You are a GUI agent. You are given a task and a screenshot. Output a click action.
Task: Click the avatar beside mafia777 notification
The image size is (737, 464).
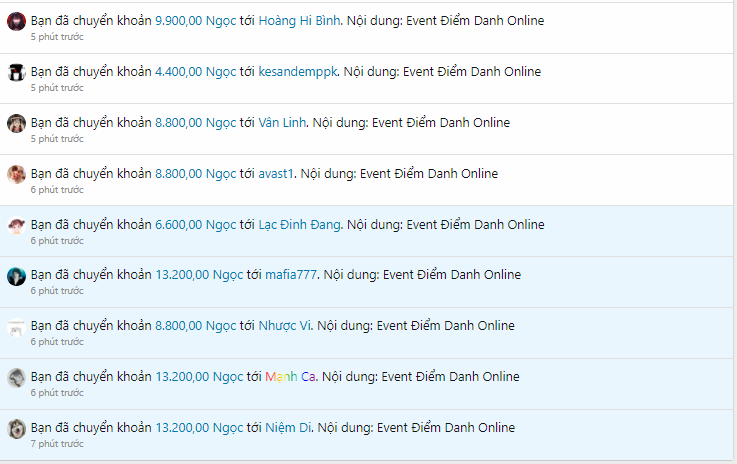click(x=16, y=276)
